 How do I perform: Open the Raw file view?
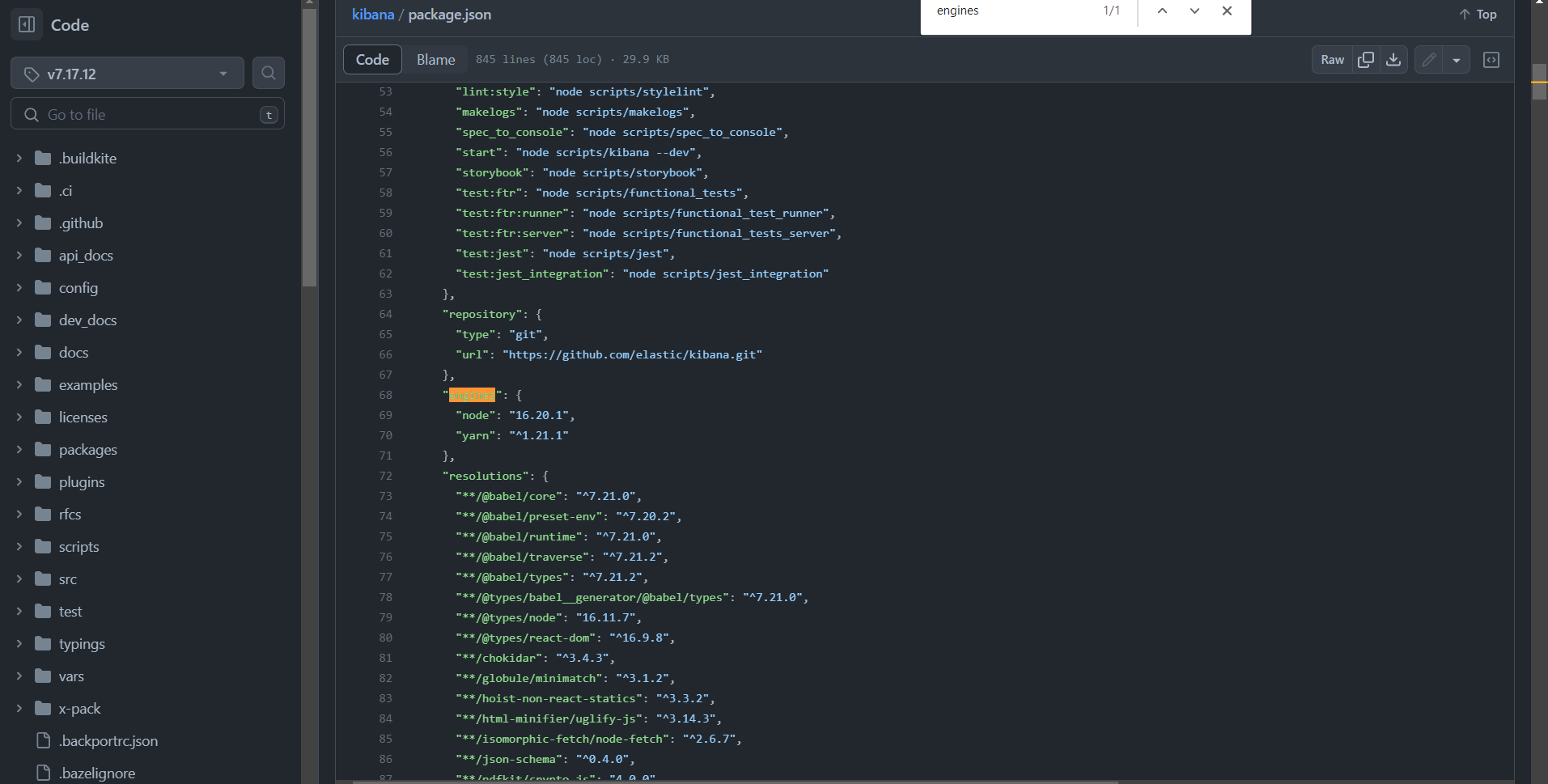click(x=1331, y=59)
